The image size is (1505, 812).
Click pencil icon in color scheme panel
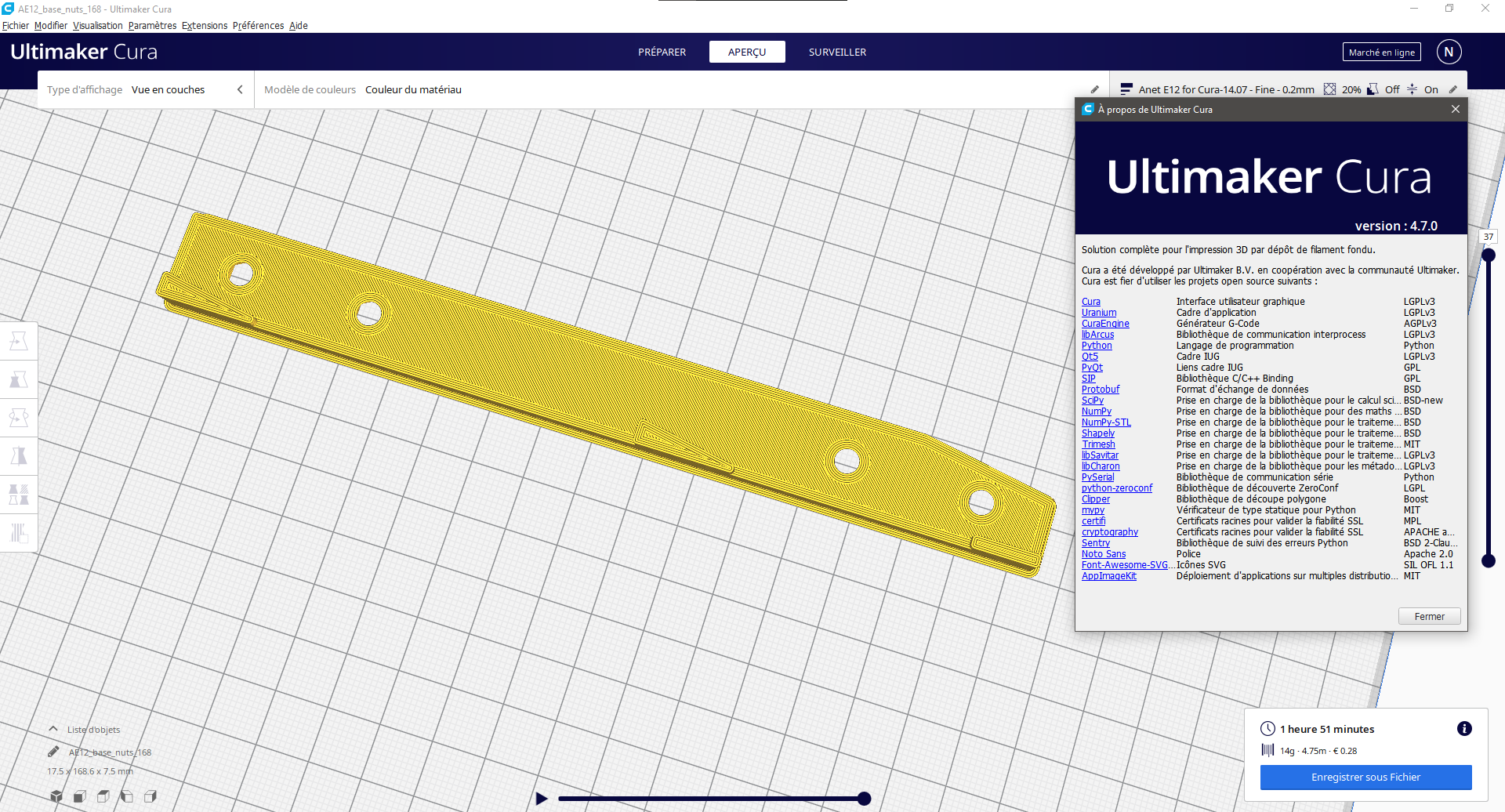[1095, 89]
